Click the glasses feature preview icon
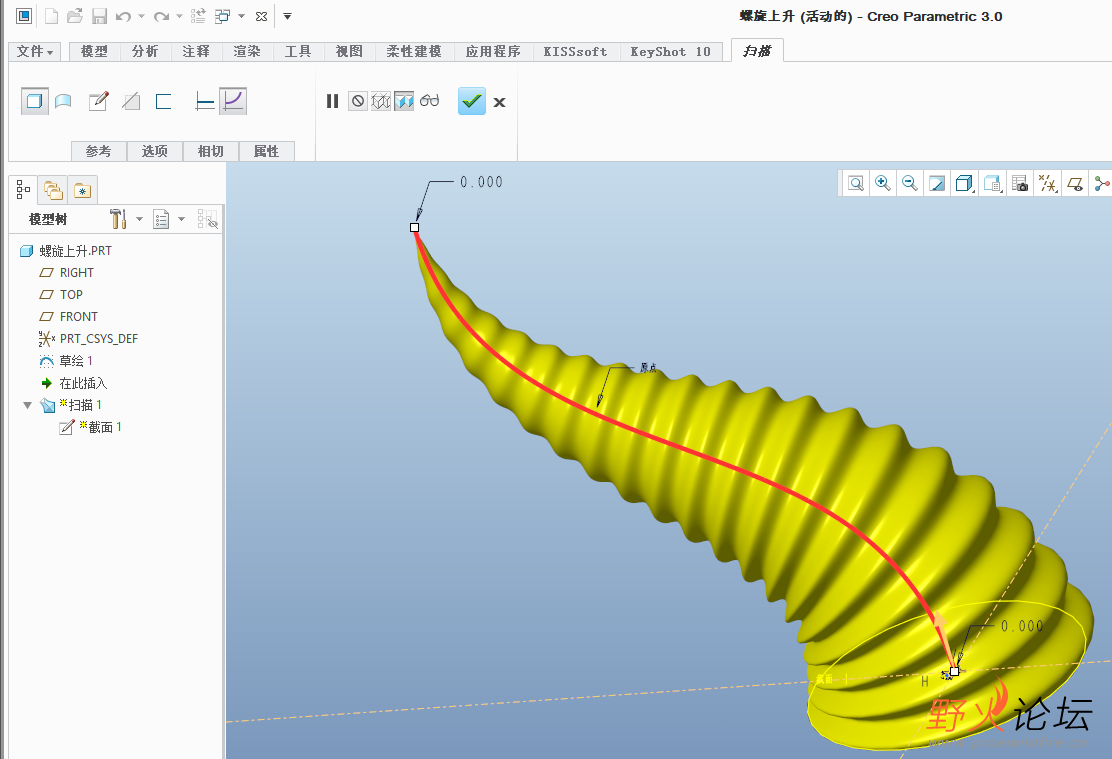1112x759 pixels. 430,101
